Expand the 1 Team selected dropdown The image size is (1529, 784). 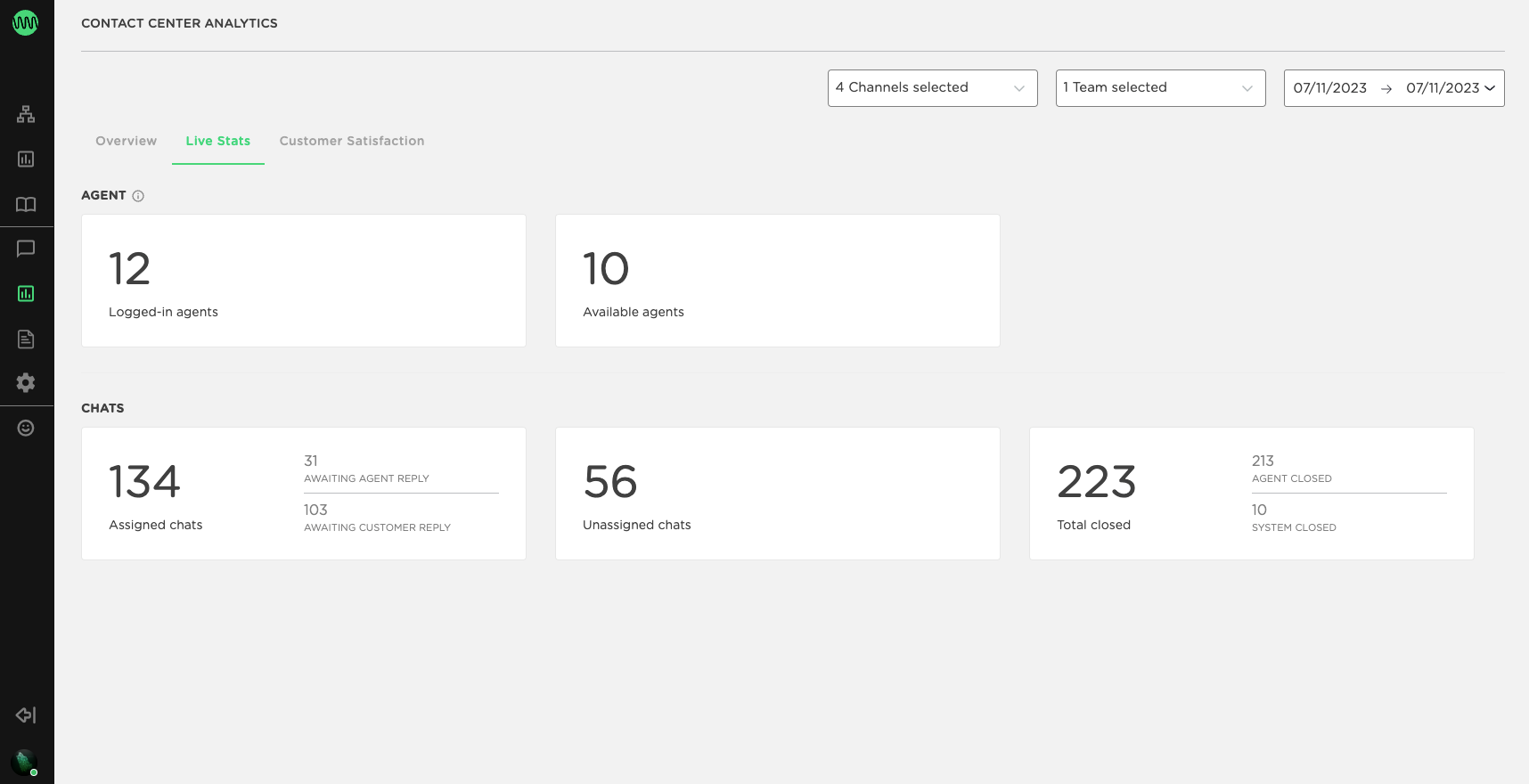(1160, 88)
